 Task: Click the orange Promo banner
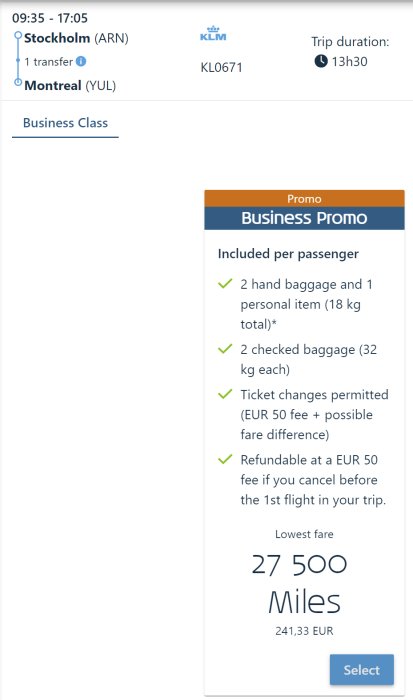(305, 199)
